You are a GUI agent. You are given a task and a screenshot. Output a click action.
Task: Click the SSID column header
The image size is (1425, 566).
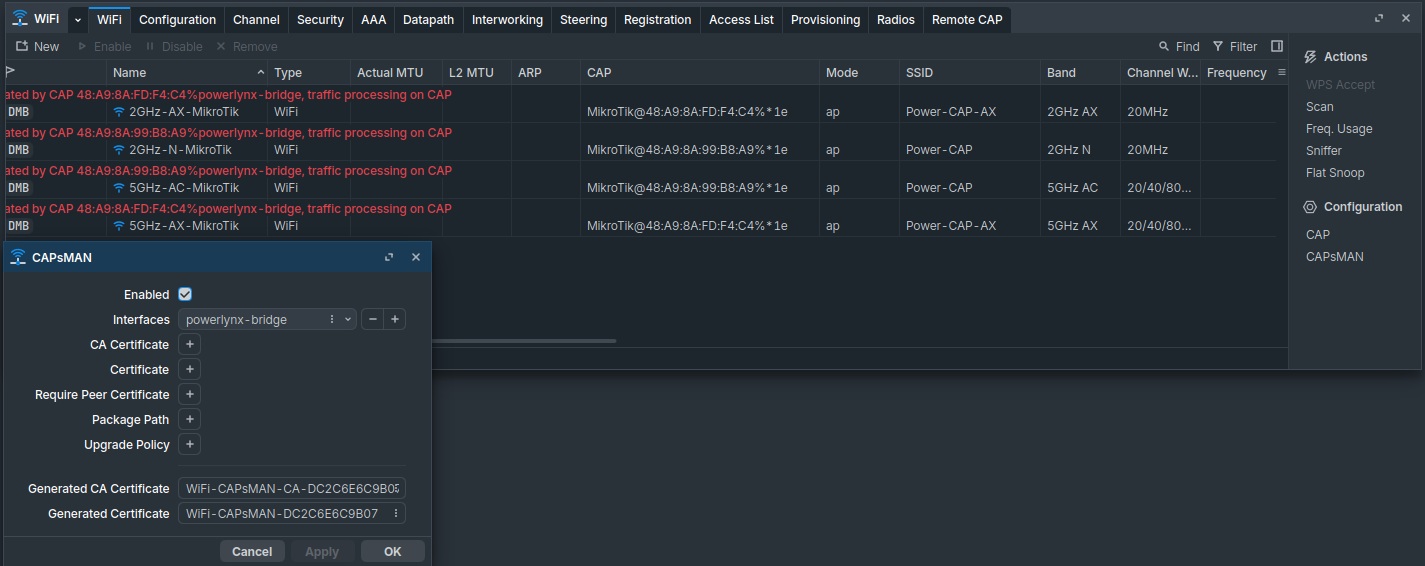point(970,73)
